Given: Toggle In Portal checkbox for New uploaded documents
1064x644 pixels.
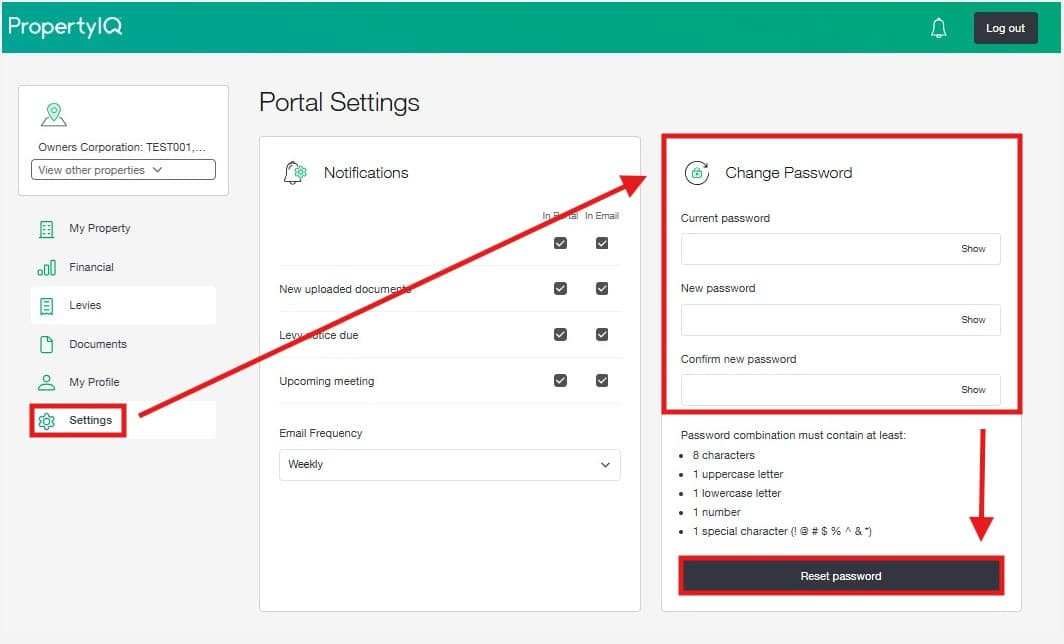Looking at the screenshot, I should pos(560,289).
